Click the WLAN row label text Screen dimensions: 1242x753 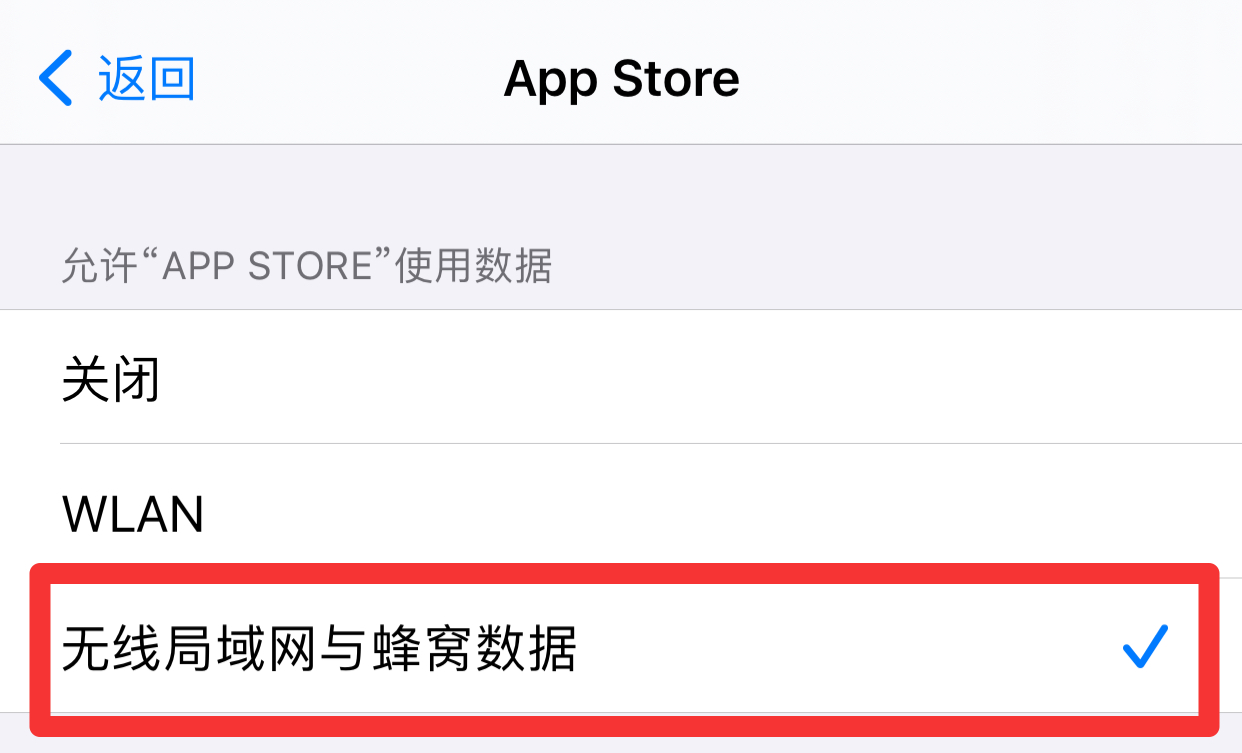[133, 515]
